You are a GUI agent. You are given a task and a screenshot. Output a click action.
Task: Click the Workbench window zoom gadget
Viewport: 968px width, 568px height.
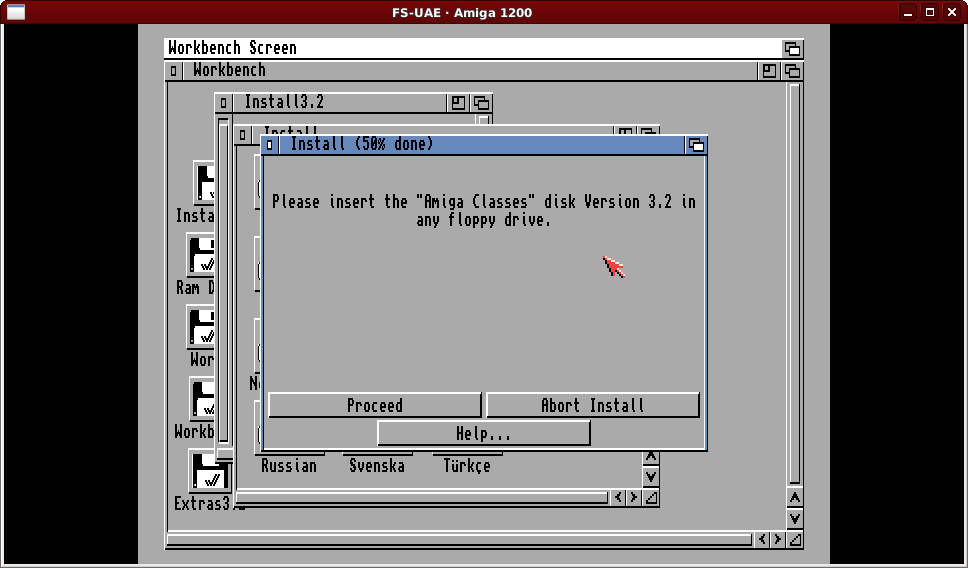pos(769,71)
